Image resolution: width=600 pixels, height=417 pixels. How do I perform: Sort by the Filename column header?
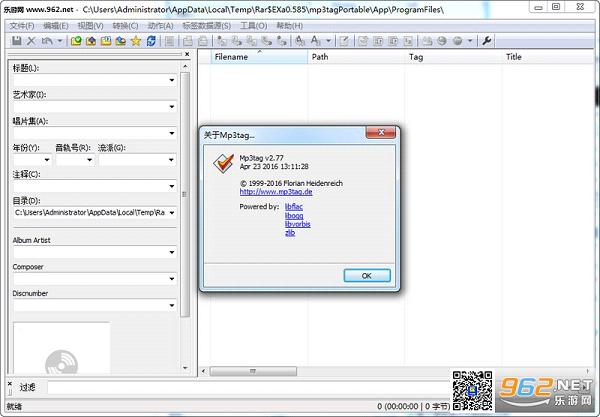tap(259, 57)
